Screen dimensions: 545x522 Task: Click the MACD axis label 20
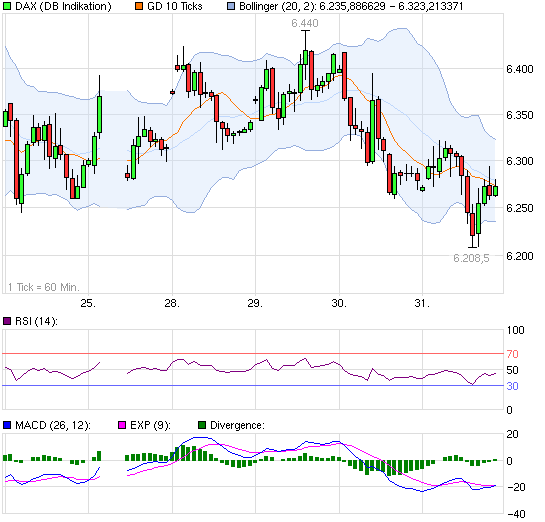pyautogui.click(x=512, y=434)
